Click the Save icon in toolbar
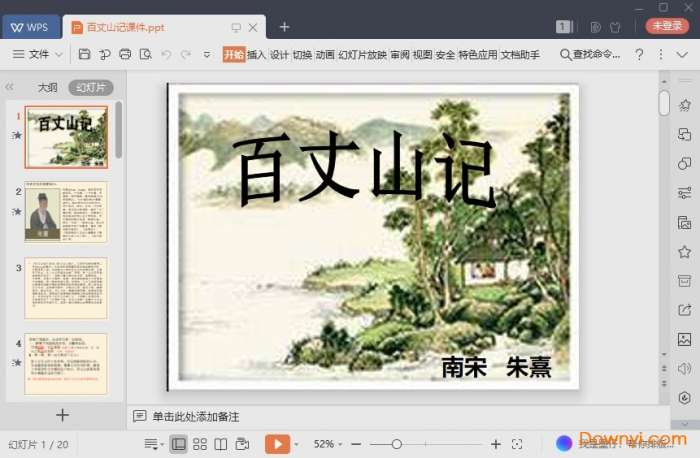 tap(84, 54)
